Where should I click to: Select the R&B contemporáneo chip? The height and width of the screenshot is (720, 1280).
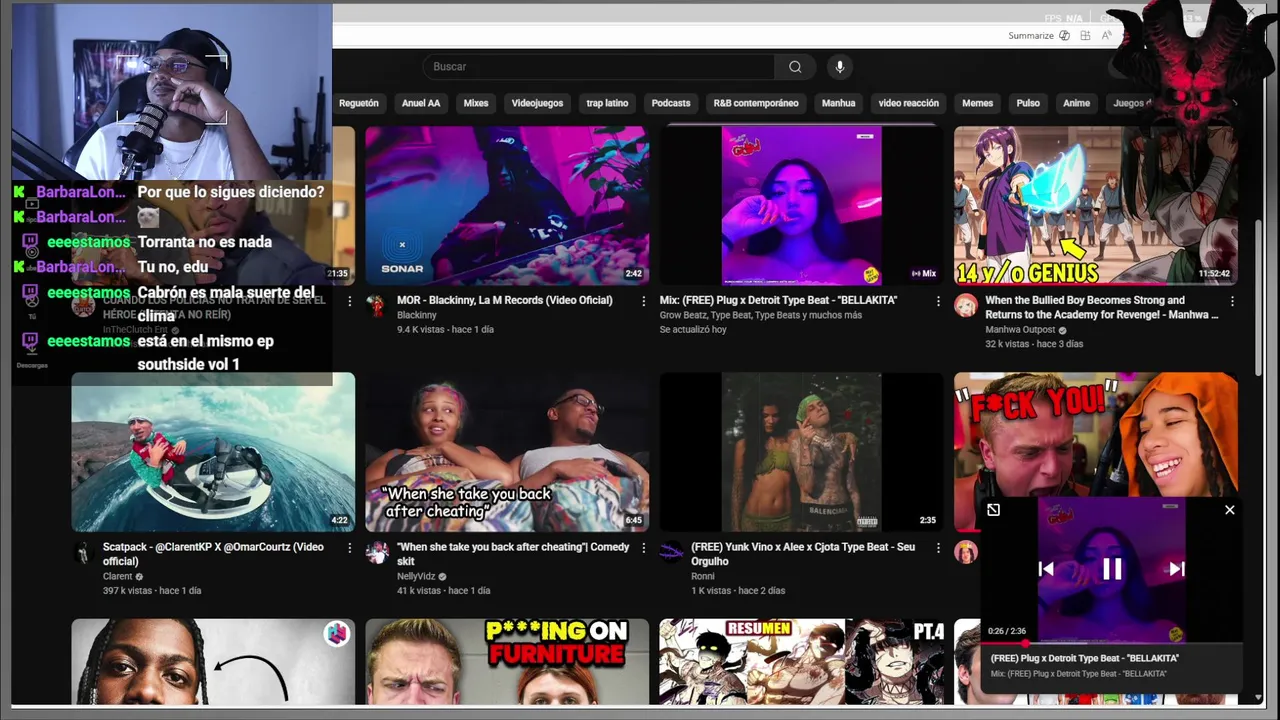(x=756, y=103)
